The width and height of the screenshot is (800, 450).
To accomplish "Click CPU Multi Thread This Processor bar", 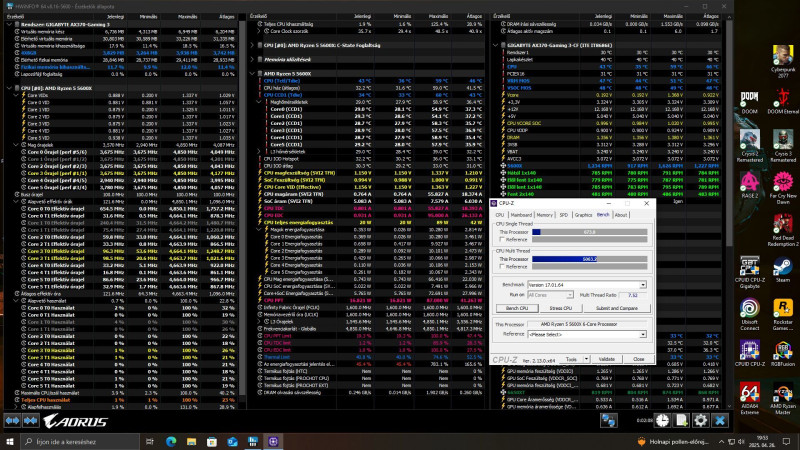I will coord(589,259).
